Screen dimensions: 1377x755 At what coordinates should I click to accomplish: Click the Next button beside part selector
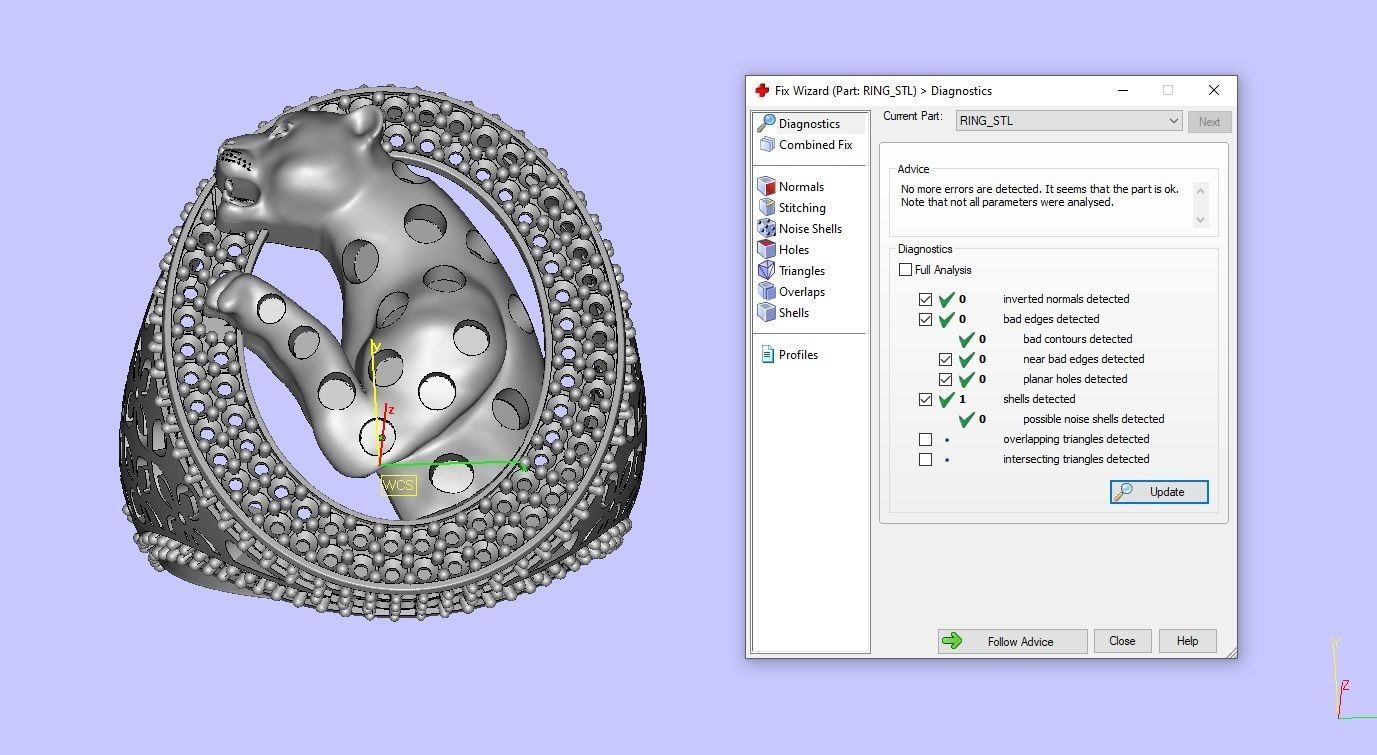(1209, 122)
